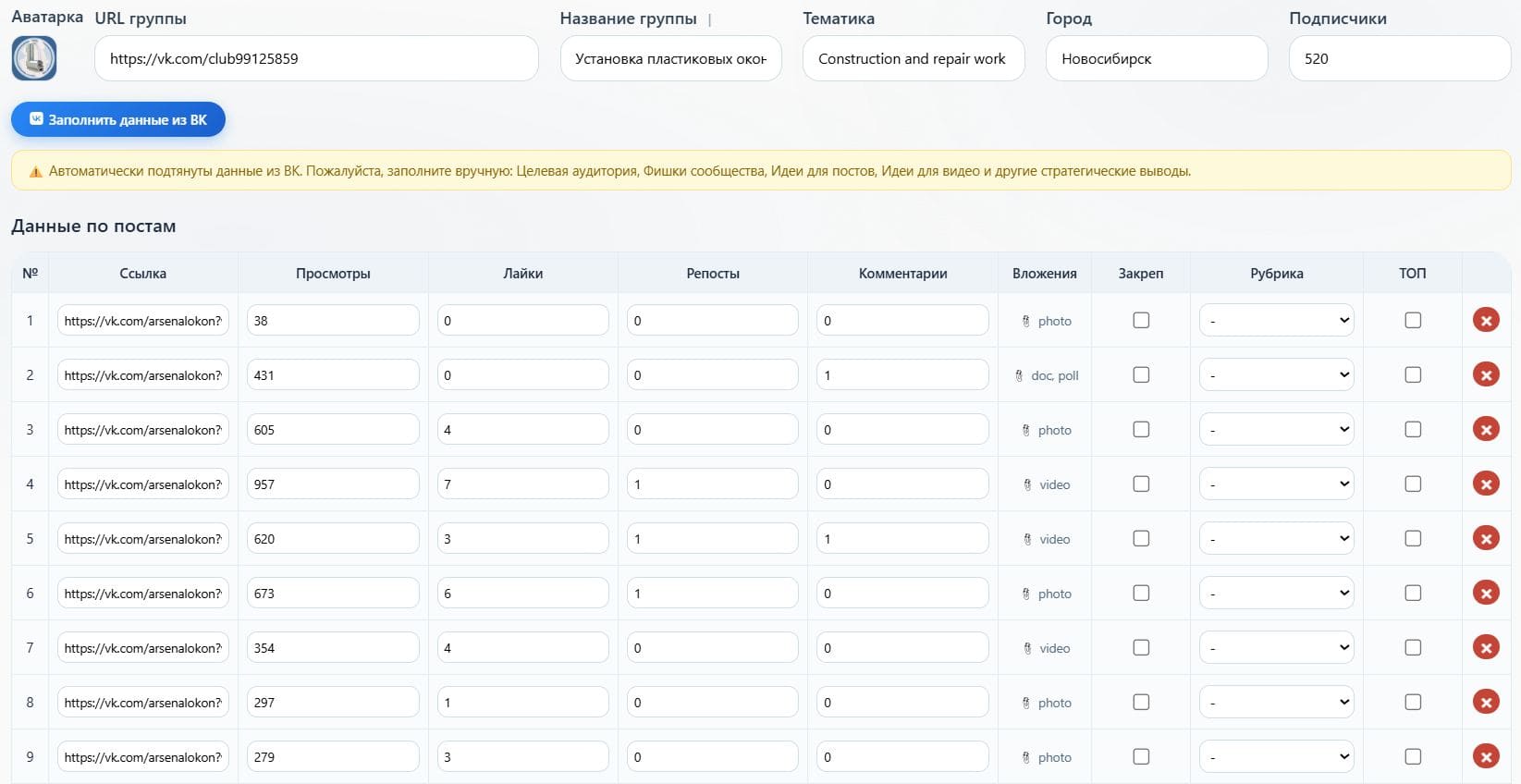Click the warning triangle icon in yellow banner

click(x=36, y=171)
